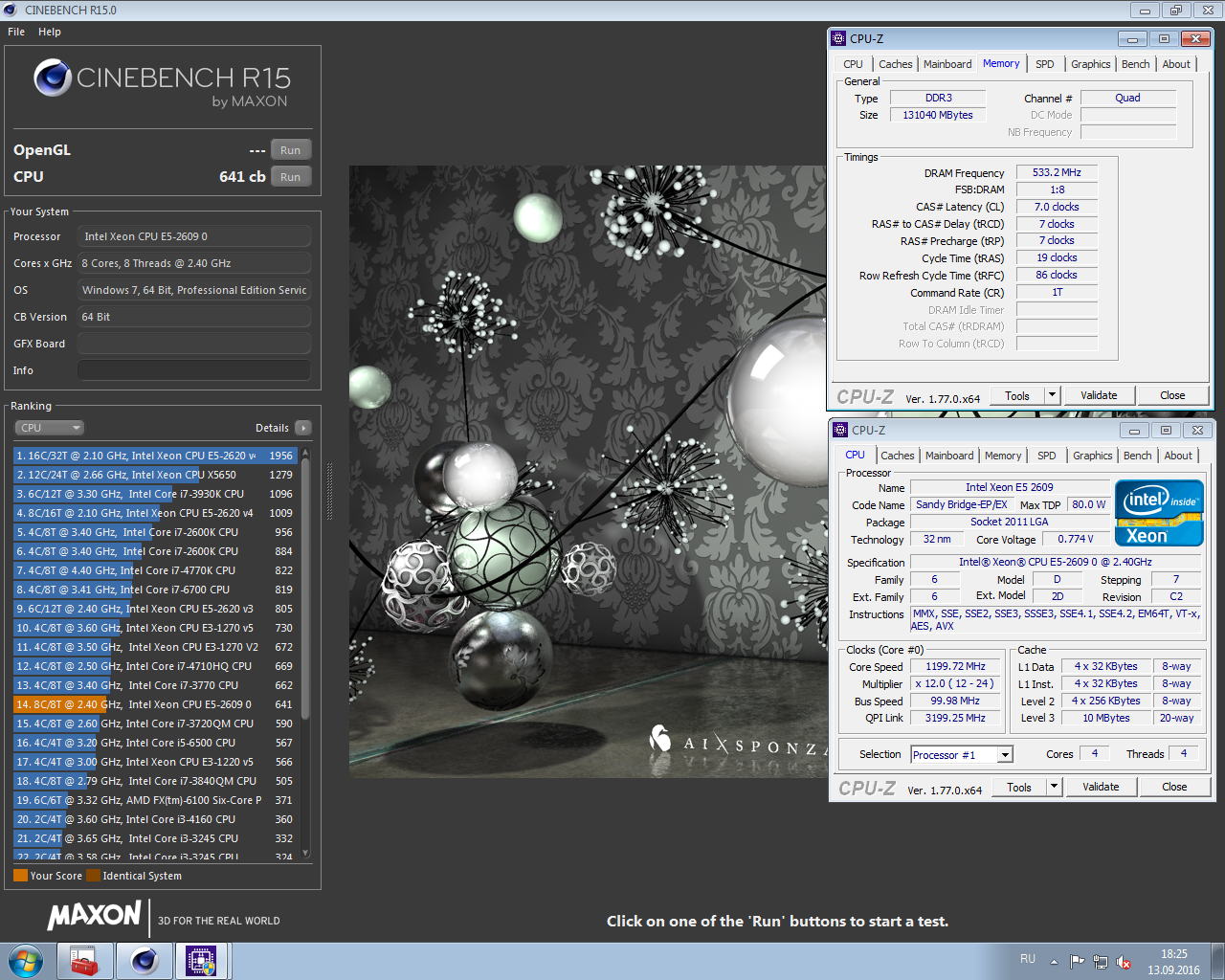
Task: Open the Windows Start menu orb
Action: point(26,960)
